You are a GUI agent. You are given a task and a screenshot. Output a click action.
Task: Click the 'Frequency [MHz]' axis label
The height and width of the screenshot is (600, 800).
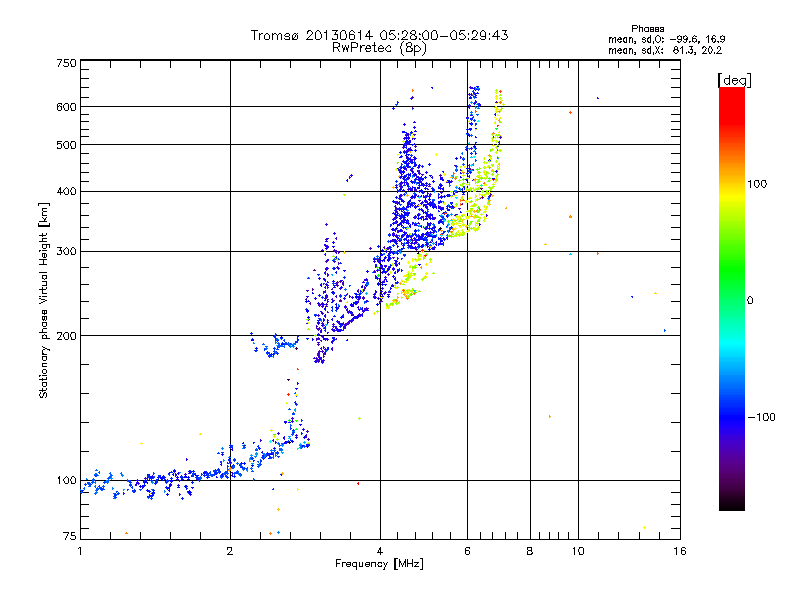click(x=379, y=564)
